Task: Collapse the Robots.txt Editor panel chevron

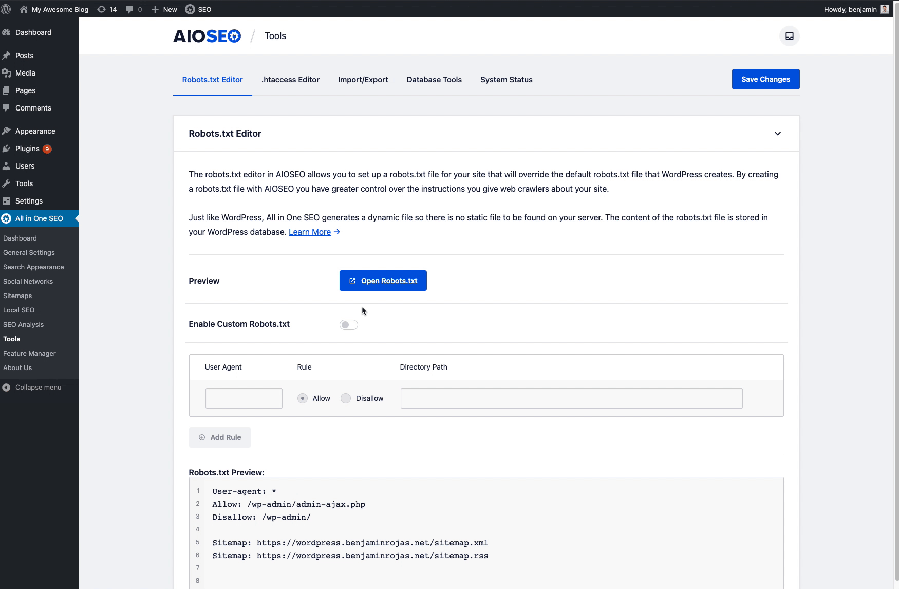Action: tap(777, 134)
